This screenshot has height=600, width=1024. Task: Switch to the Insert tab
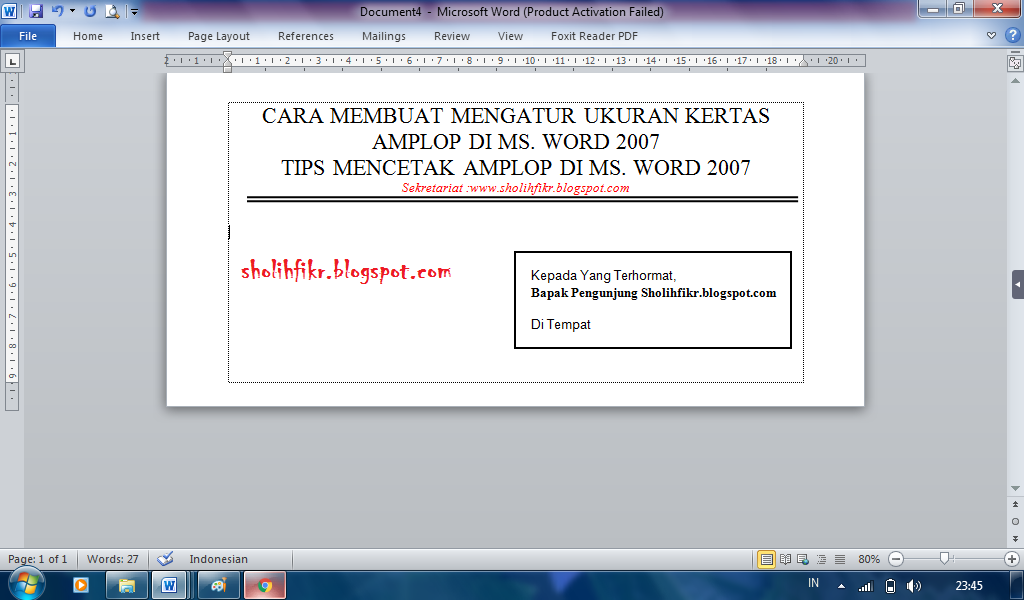(145, 36)
